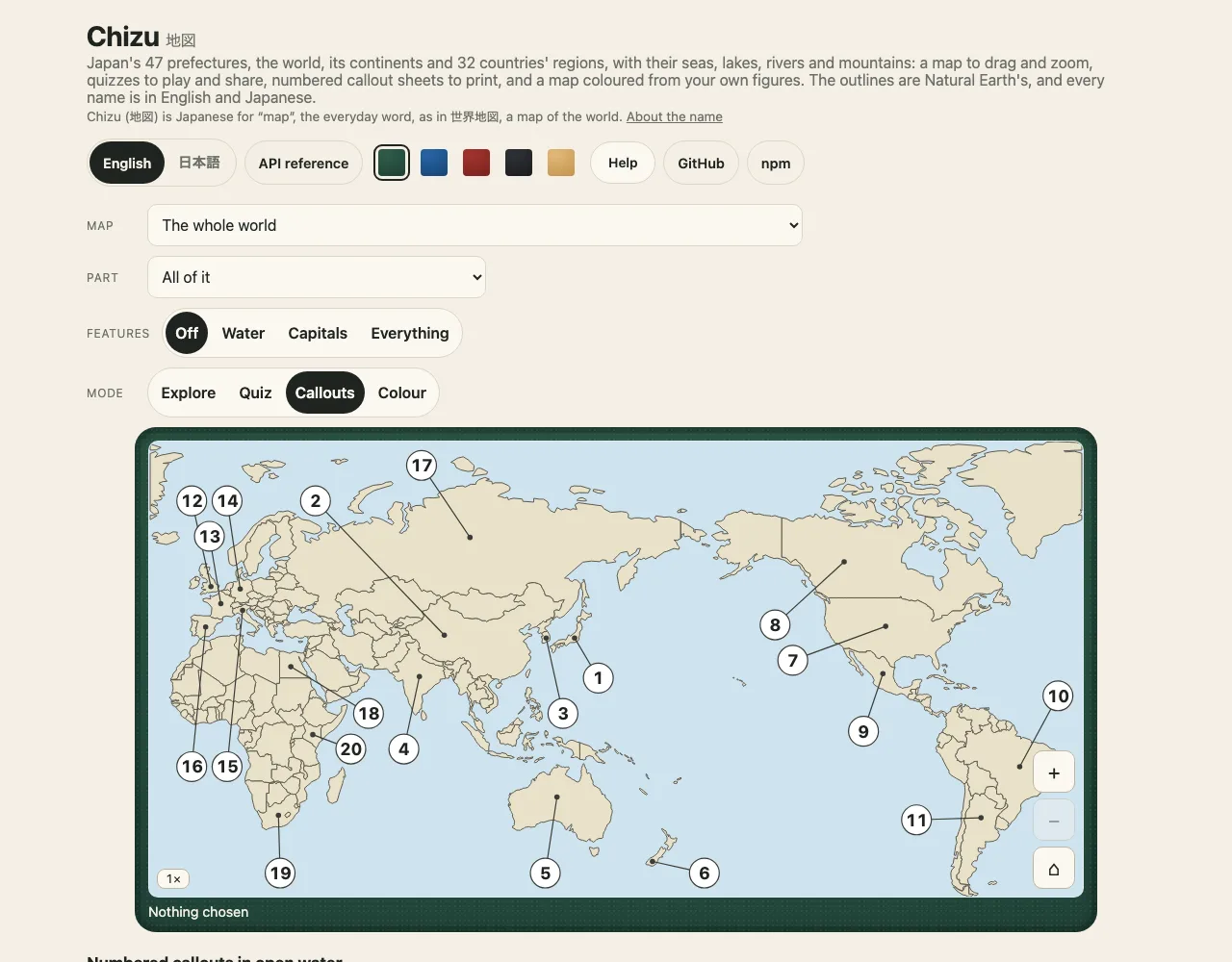
Task: Set Features to Everything
Action: coord(410,333)
